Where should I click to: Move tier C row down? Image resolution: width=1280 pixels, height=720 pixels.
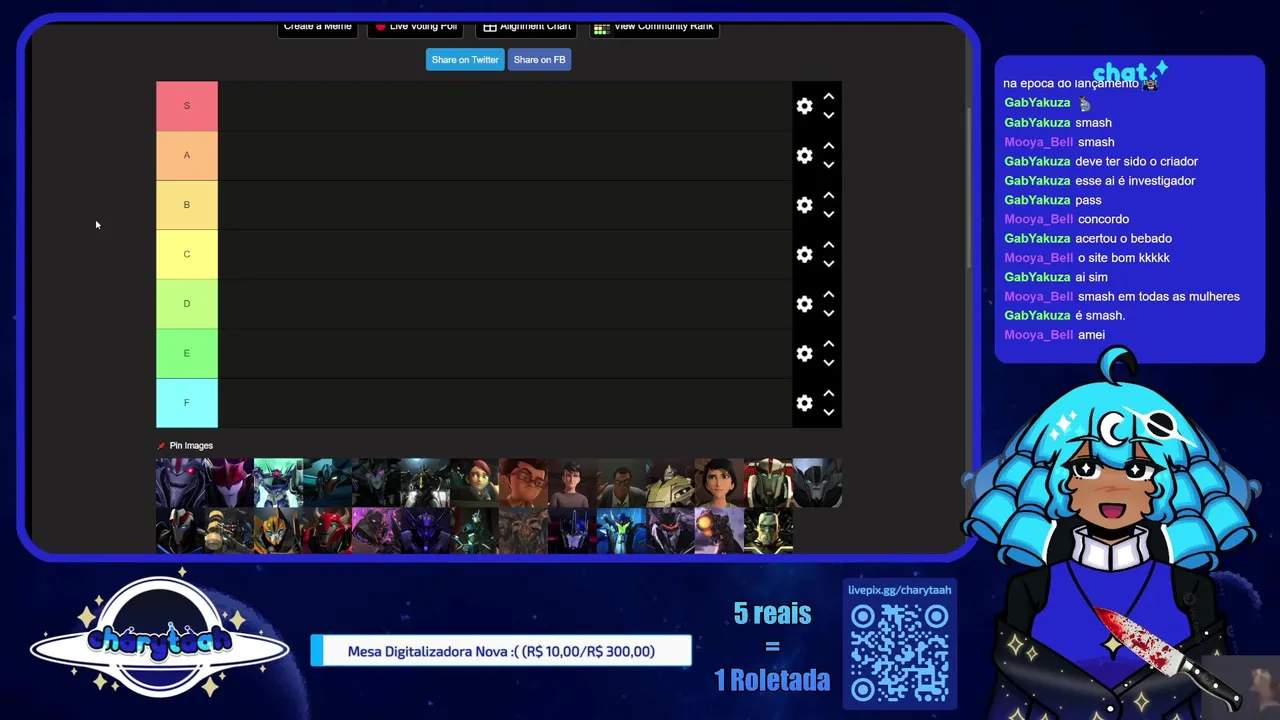point(828,263)
